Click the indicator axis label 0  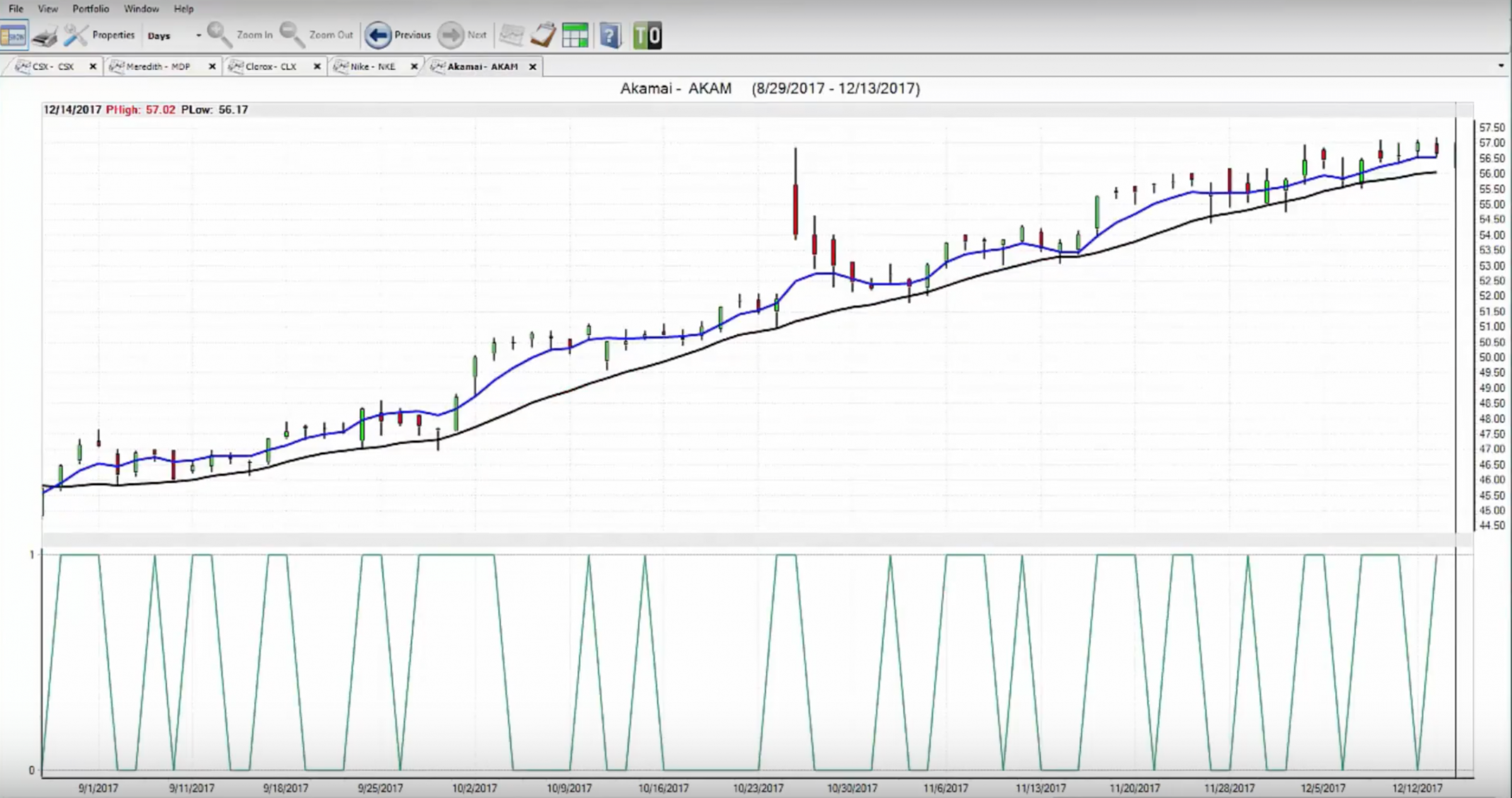pyautogui.click(x=31, y=770)
